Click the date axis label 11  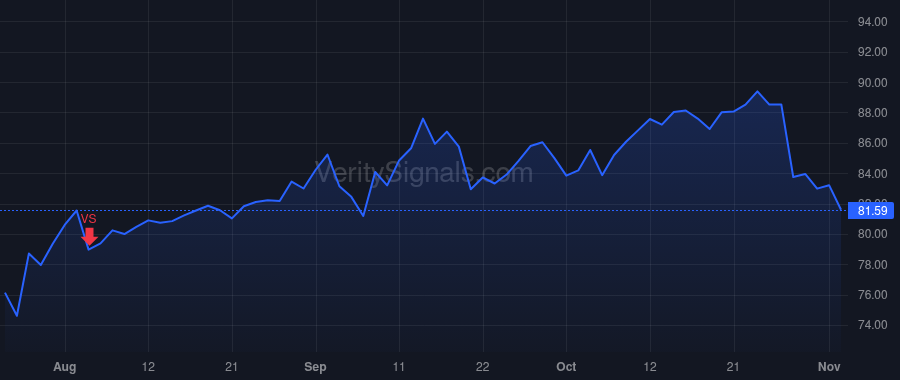(399, 367)
